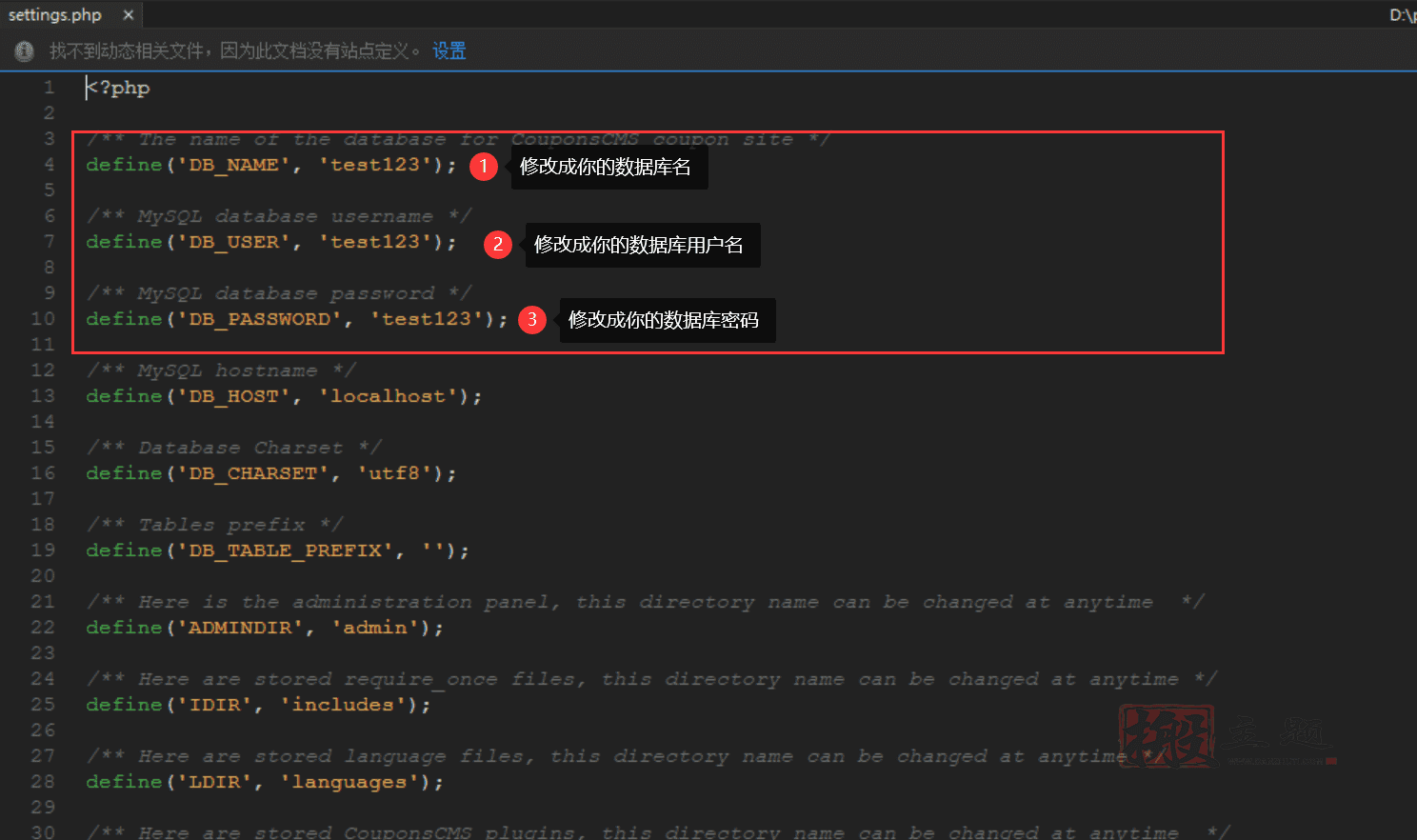
Task: Click the define 'DB_NAME' code line
Action: [x=271, y=165]
